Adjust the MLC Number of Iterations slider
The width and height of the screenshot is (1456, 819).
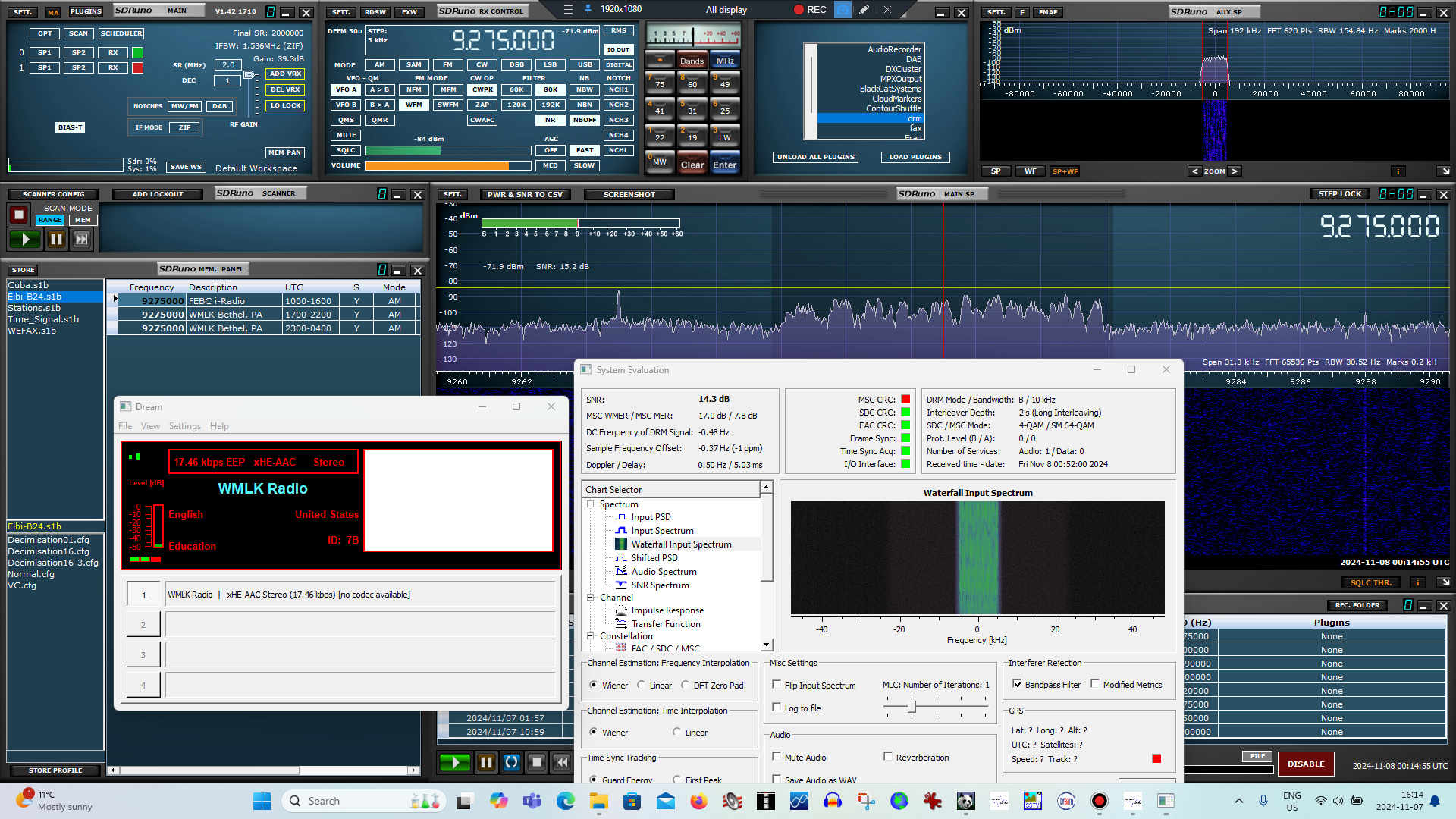(912, 707)
